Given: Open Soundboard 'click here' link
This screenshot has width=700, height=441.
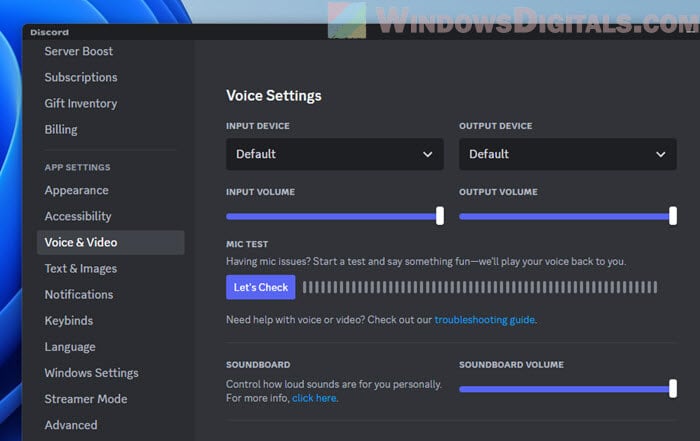Looking at the screenshot, I should coord(314,398).
